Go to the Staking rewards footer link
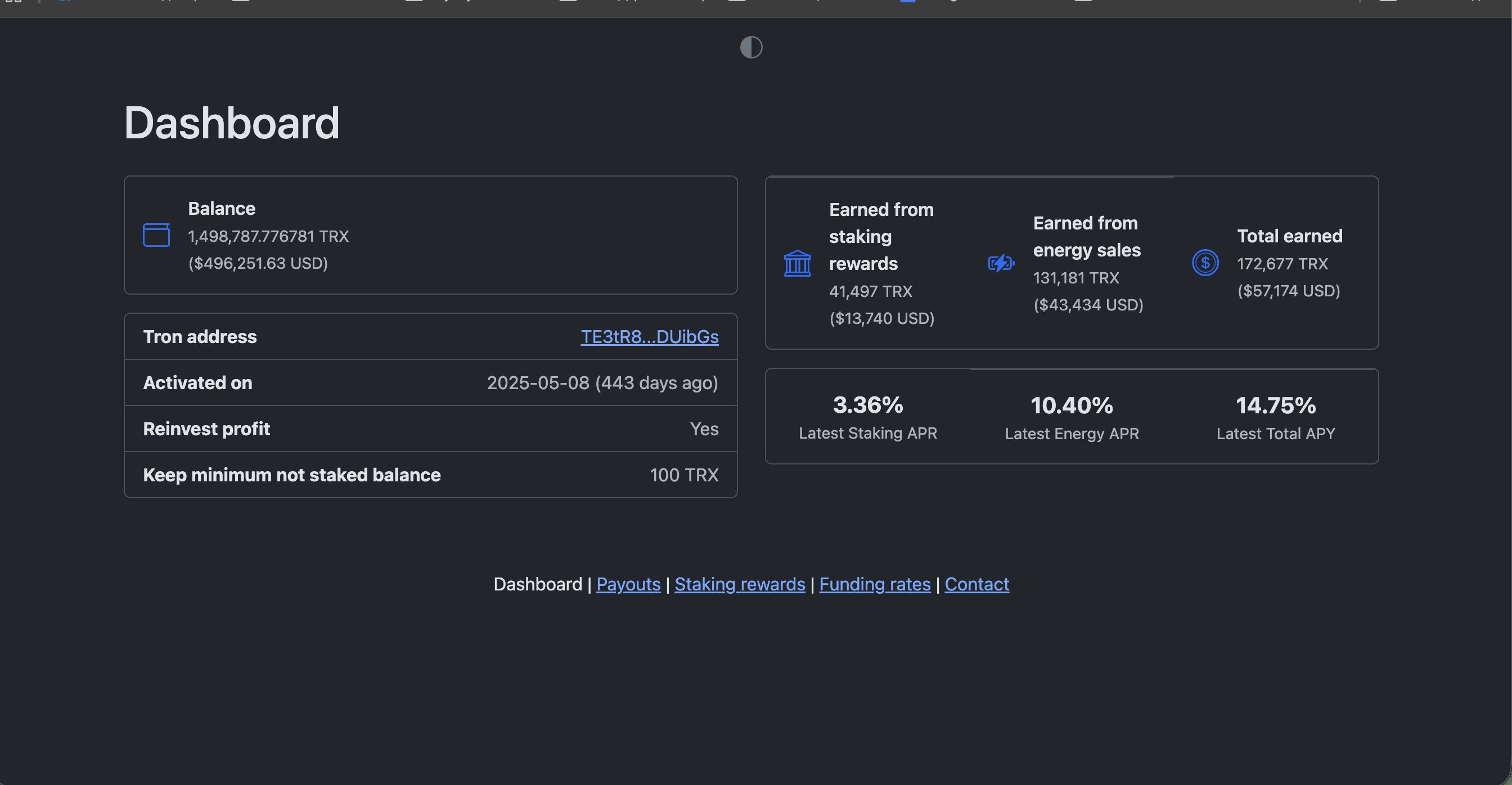This screenshot has width=1512, height=785. (740, 584)
